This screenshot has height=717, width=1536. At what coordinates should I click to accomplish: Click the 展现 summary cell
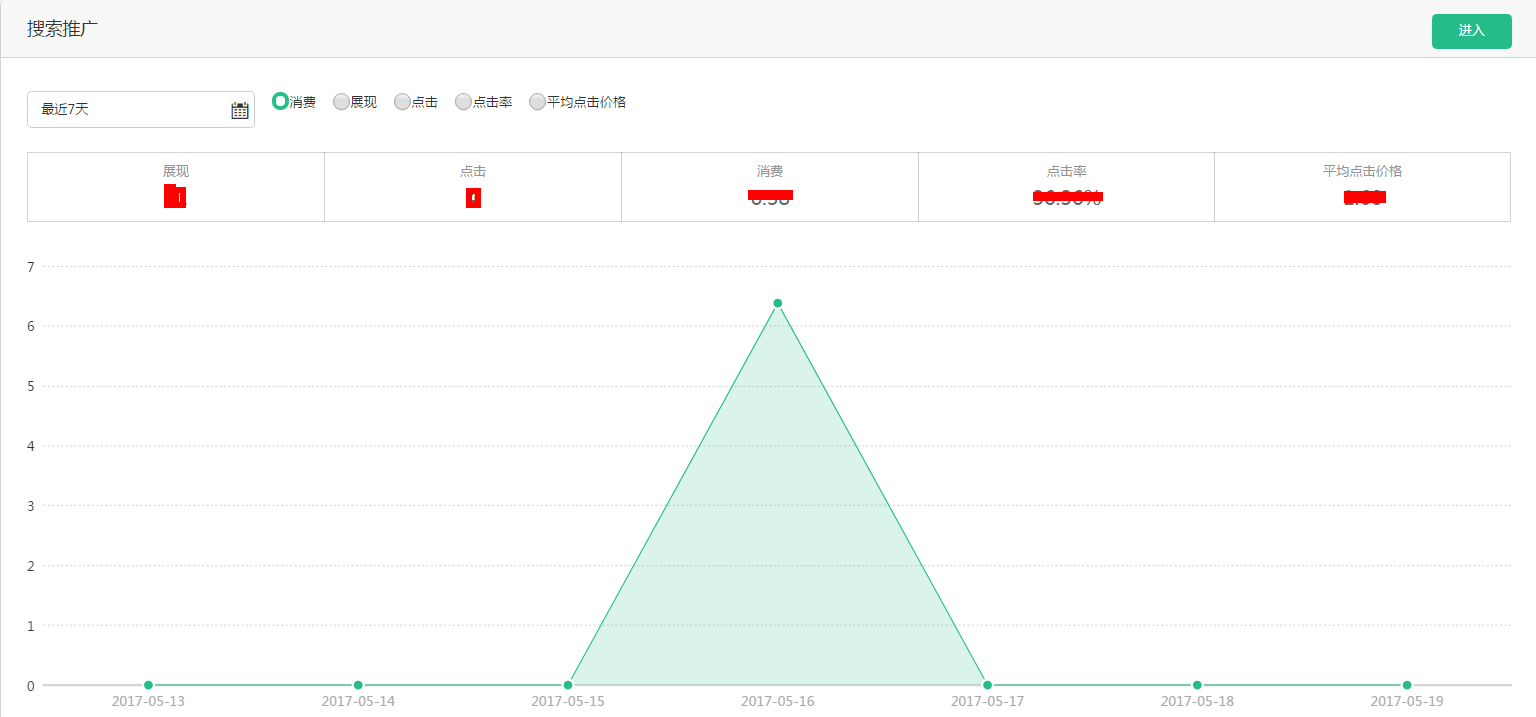click(176, 187)
